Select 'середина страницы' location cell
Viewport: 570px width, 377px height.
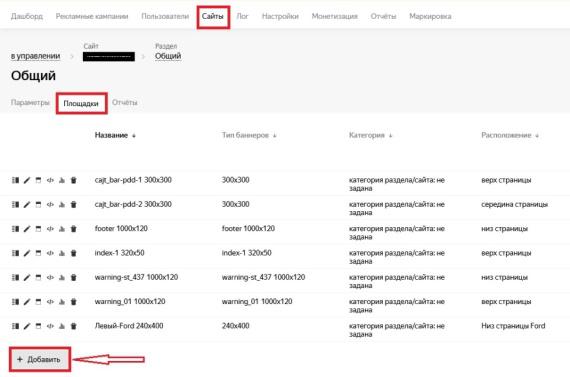pos(514,204)
